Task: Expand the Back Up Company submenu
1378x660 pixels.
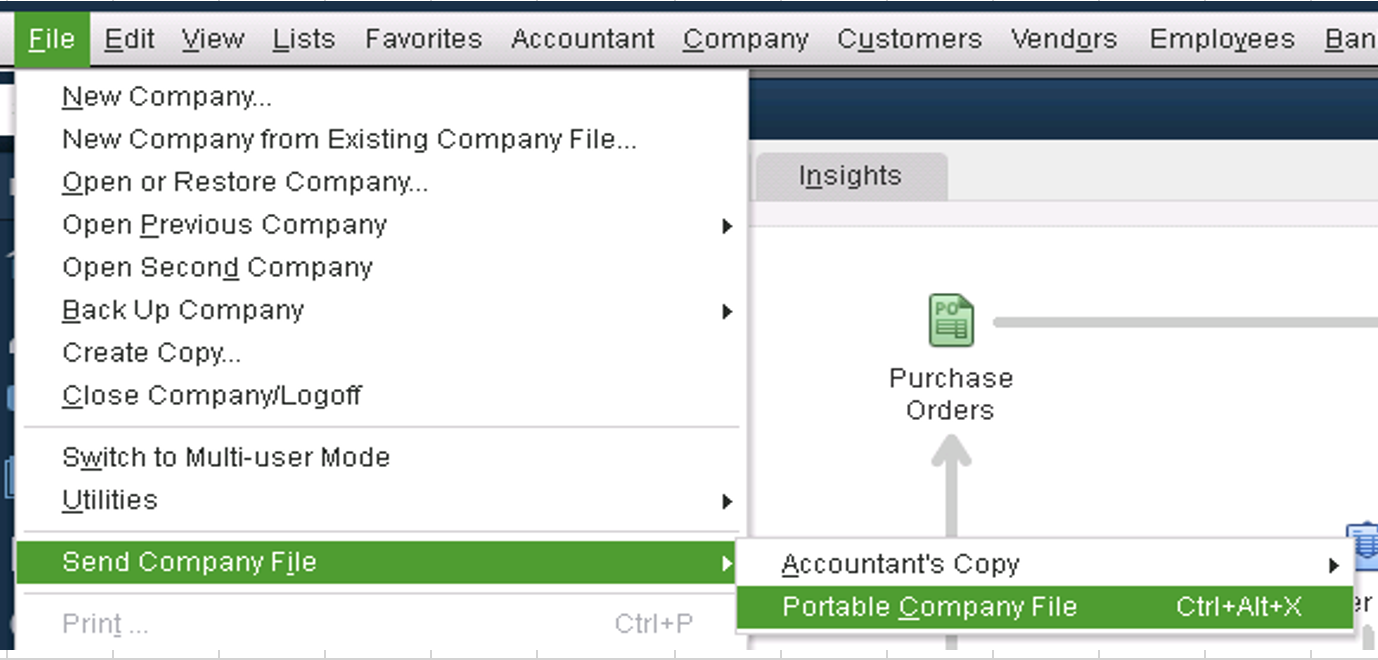Action: point(183,310)
